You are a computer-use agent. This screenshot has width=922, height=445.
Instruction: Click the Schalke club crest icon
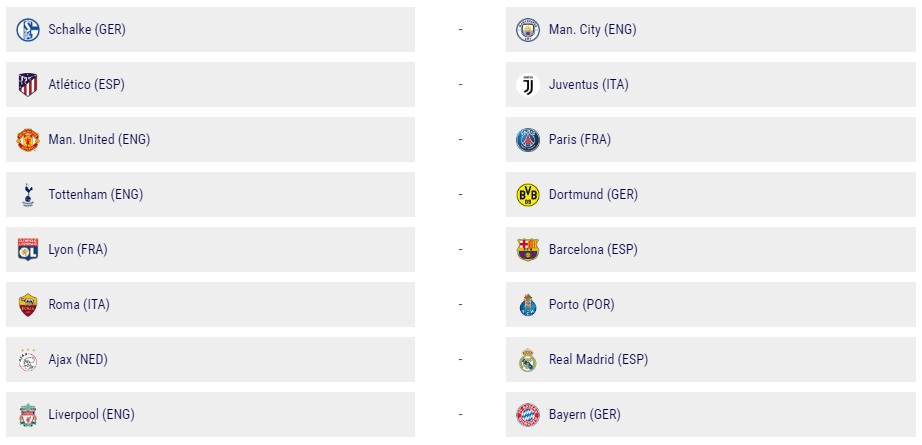coord(28,30)
